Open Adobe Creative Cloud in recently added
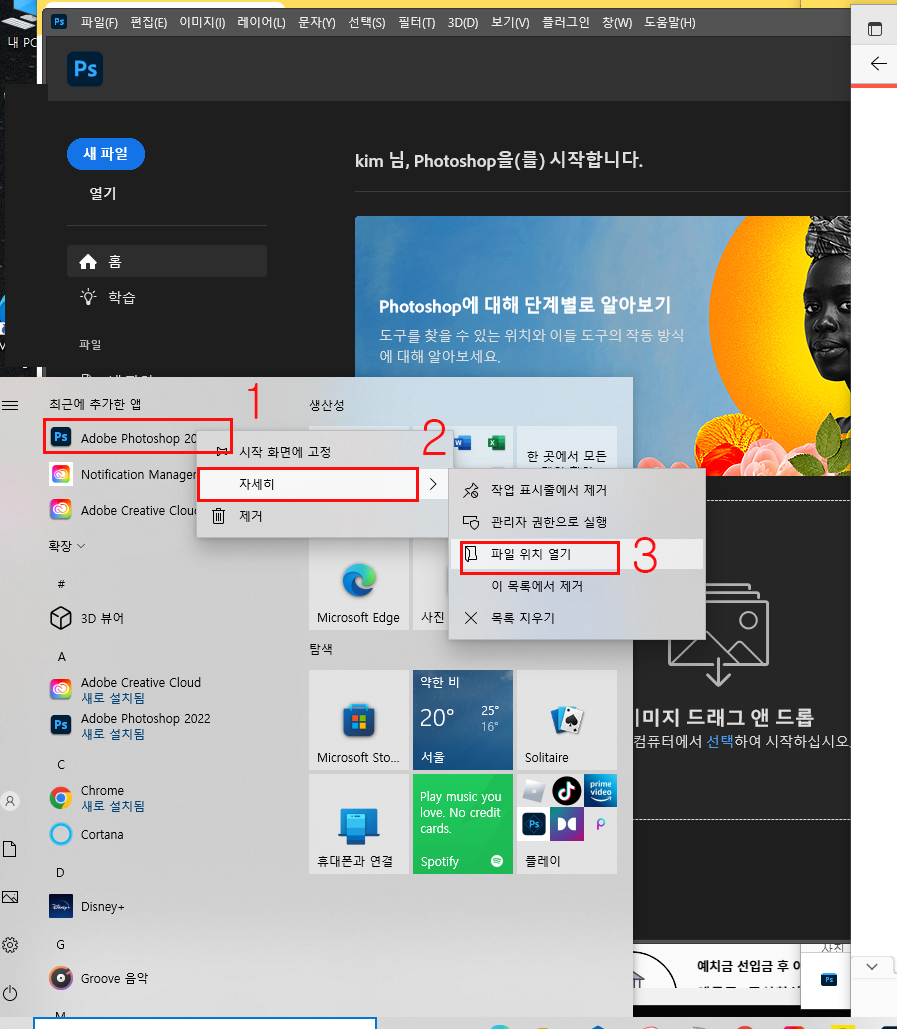Screen dimensions: 897x1029 123,510
